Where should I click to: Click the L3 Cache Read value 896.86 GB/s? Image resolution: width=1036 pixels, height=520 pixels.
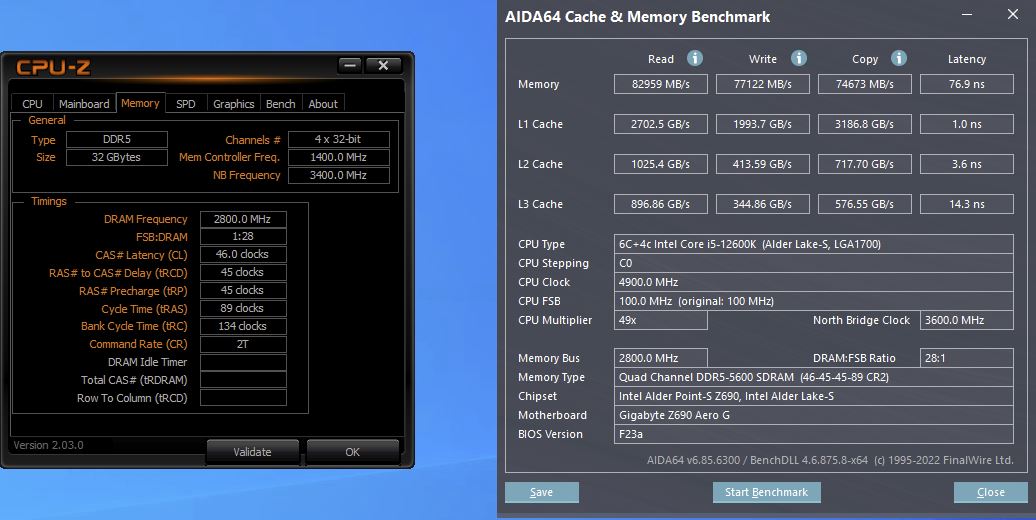pos(661,204)
